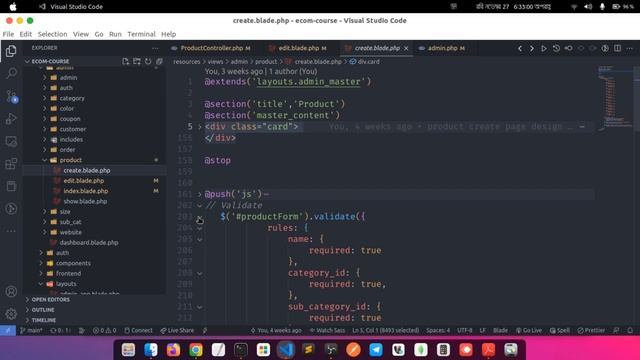Image resolution: width=640 pixels, height=360 pixels.
Task: Open dashboard.blade.php in the Explorer
Action: [x=89, y=242]
